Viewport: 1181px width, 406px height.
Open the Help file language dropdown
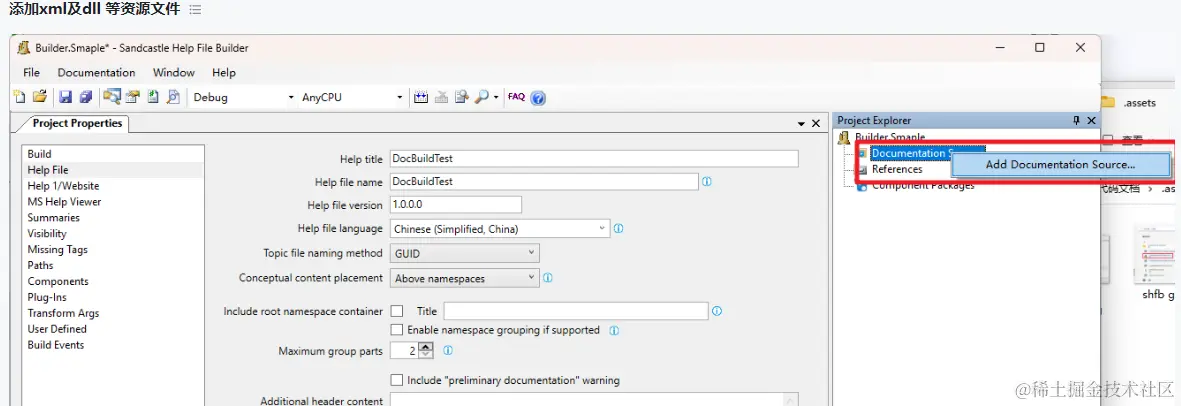[x=500, y=228]
